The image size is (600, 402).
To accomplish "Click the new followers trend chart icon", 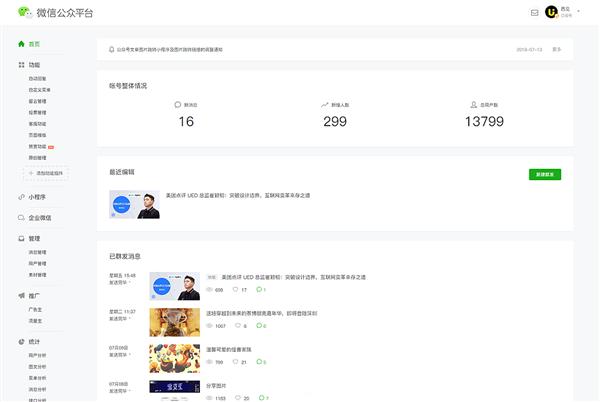I will (x=325, y=104).
